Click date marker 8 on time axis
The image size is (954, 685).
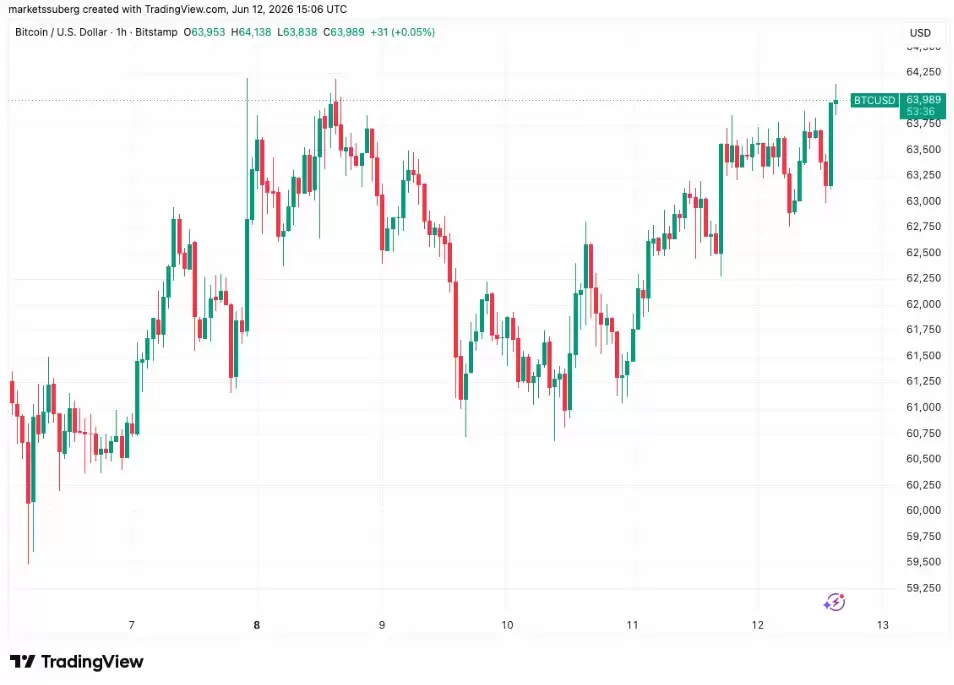[x=257, y=625]
